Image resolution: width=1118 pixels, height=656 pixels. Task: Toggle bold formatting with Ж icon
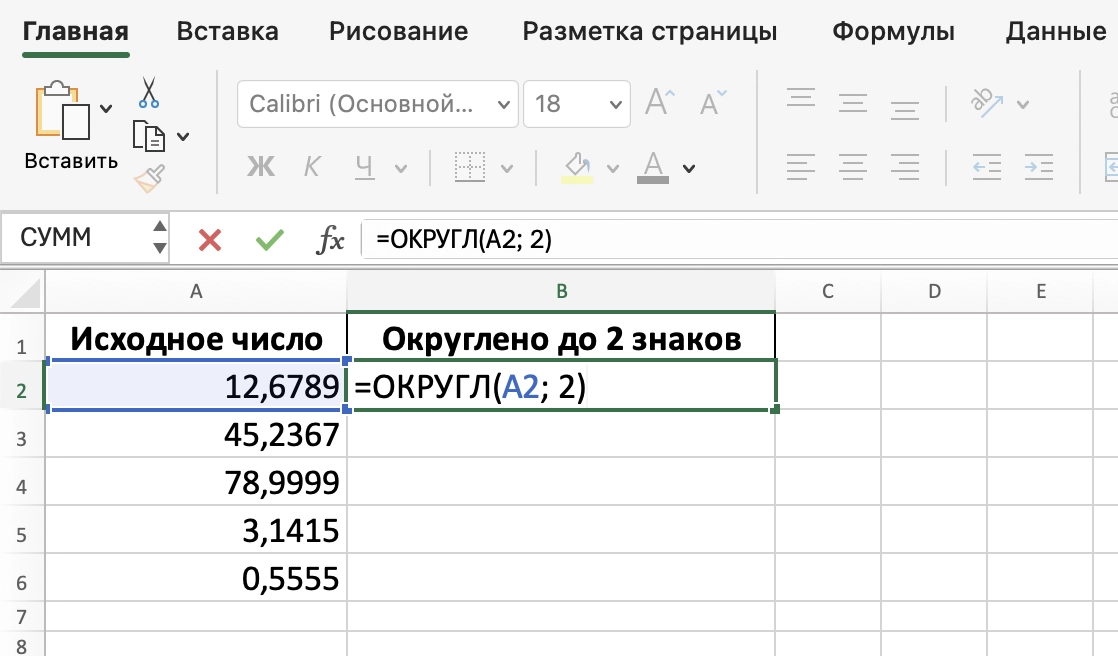(x=260, y=166)
